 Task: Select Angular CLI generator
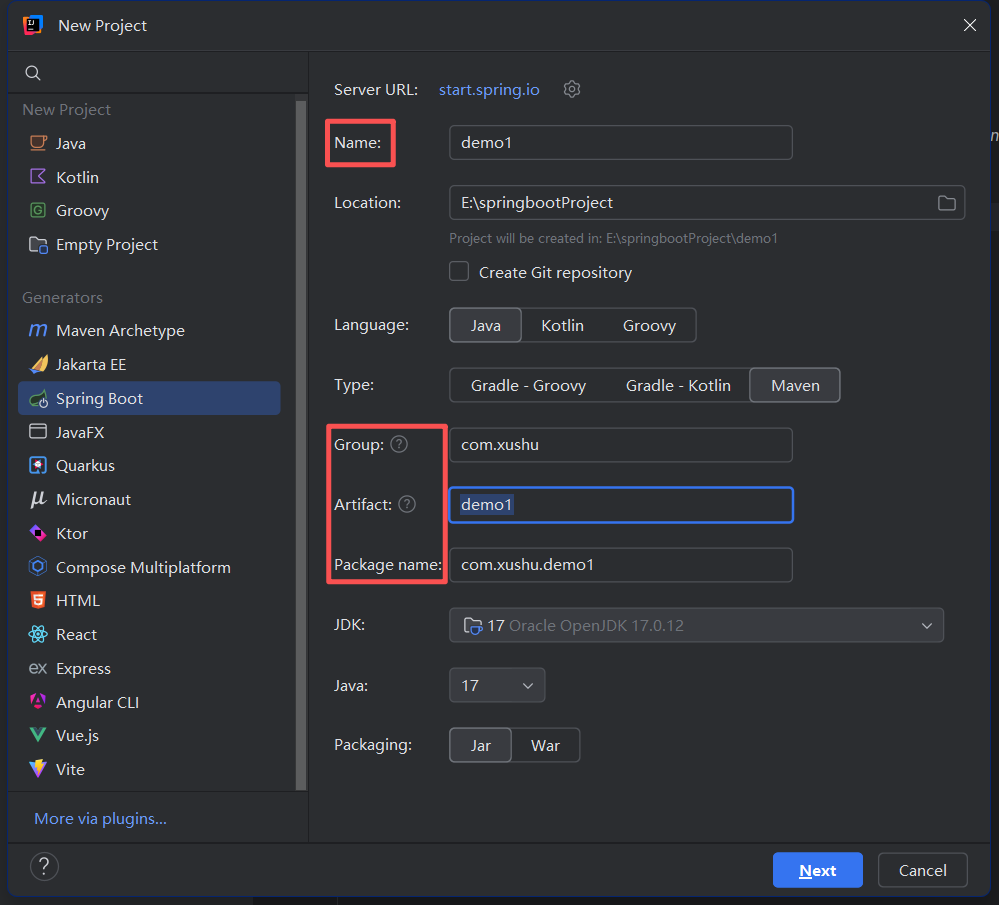tap(149, 702)
